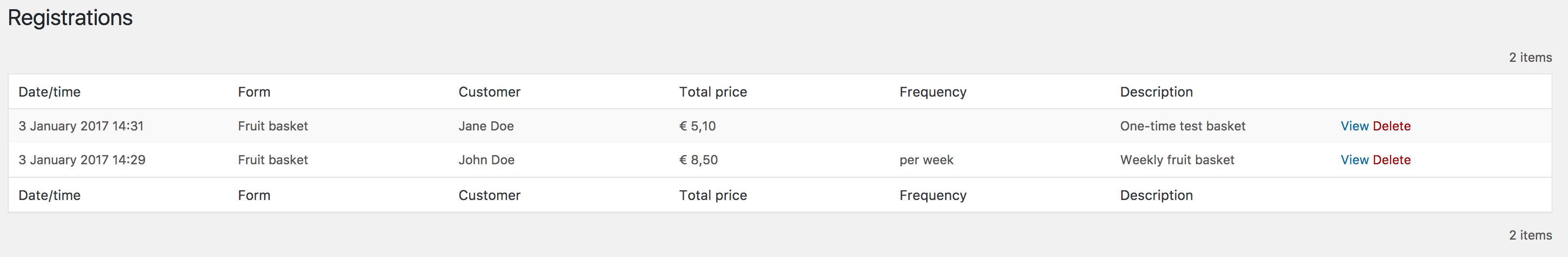Open View link for John Doe's registration

(1354, 160)
